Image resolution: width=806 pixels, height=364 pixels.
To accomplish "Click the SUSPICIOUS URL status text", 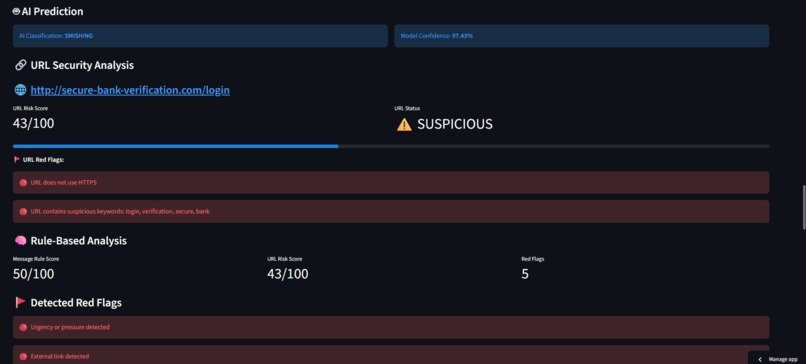I will click(x=454, y=124).
